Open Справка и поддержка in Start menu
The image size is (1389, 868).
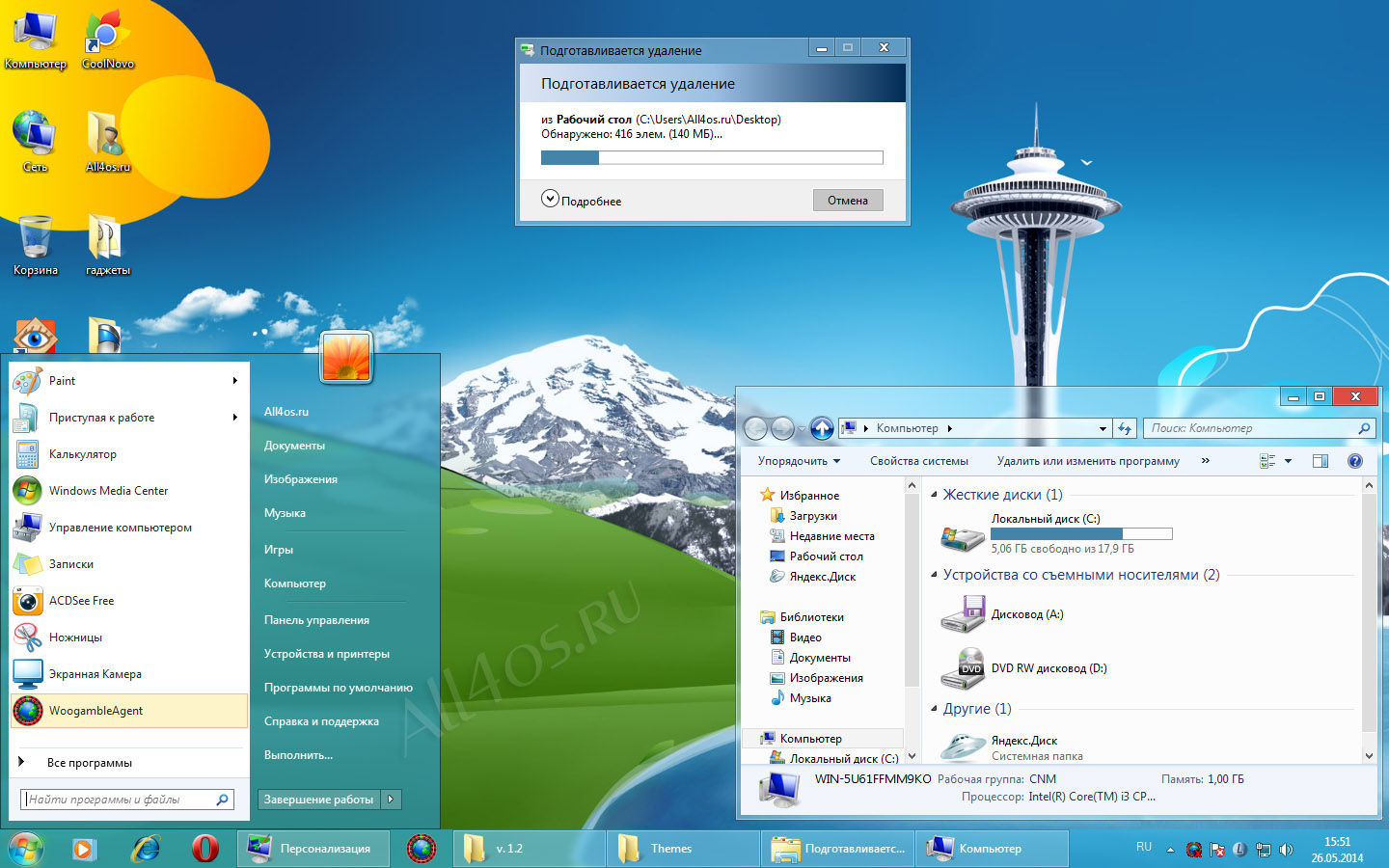pos(321,721)
